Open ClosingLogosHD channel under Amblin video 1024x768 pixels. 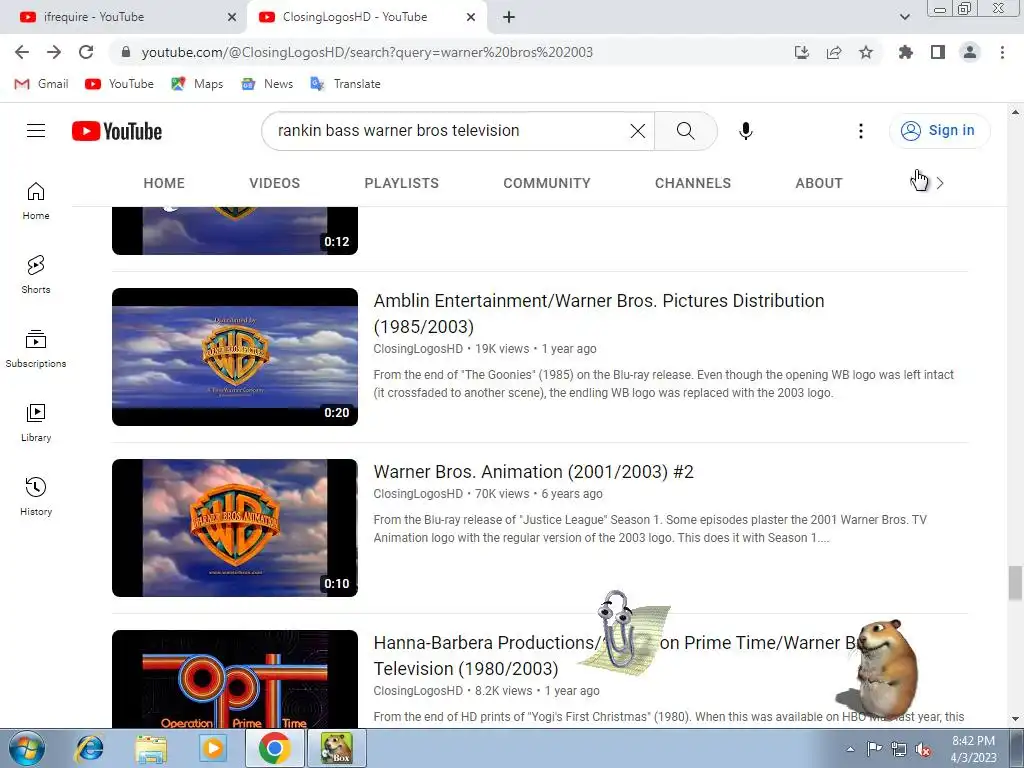click(418, 349)
